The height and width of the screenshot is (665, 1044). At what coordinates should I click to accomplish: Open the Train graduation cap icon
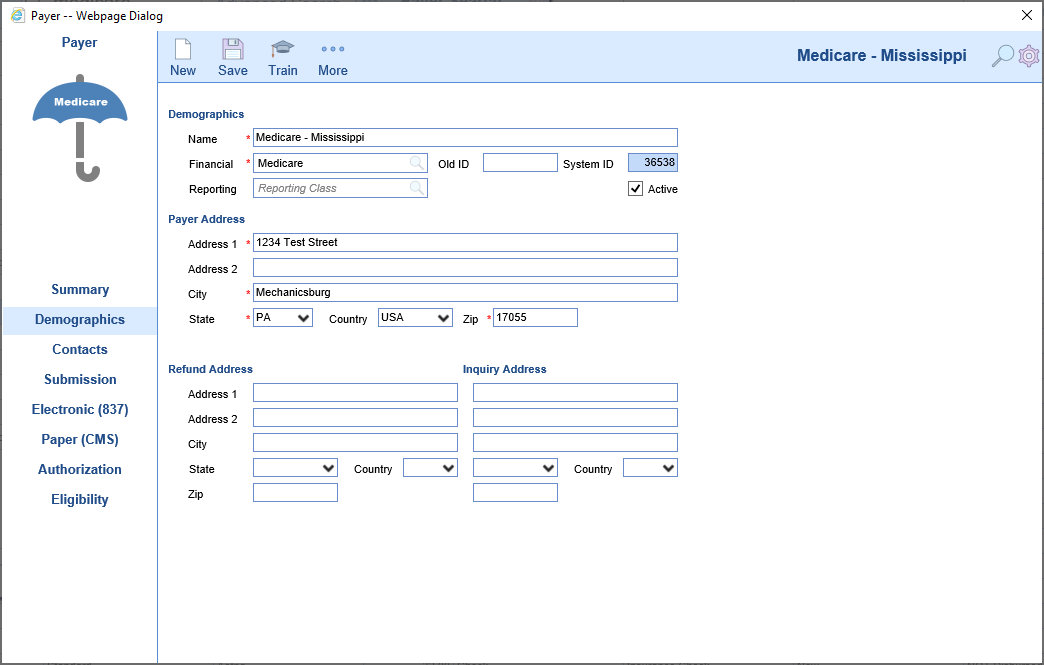[282, 49]
